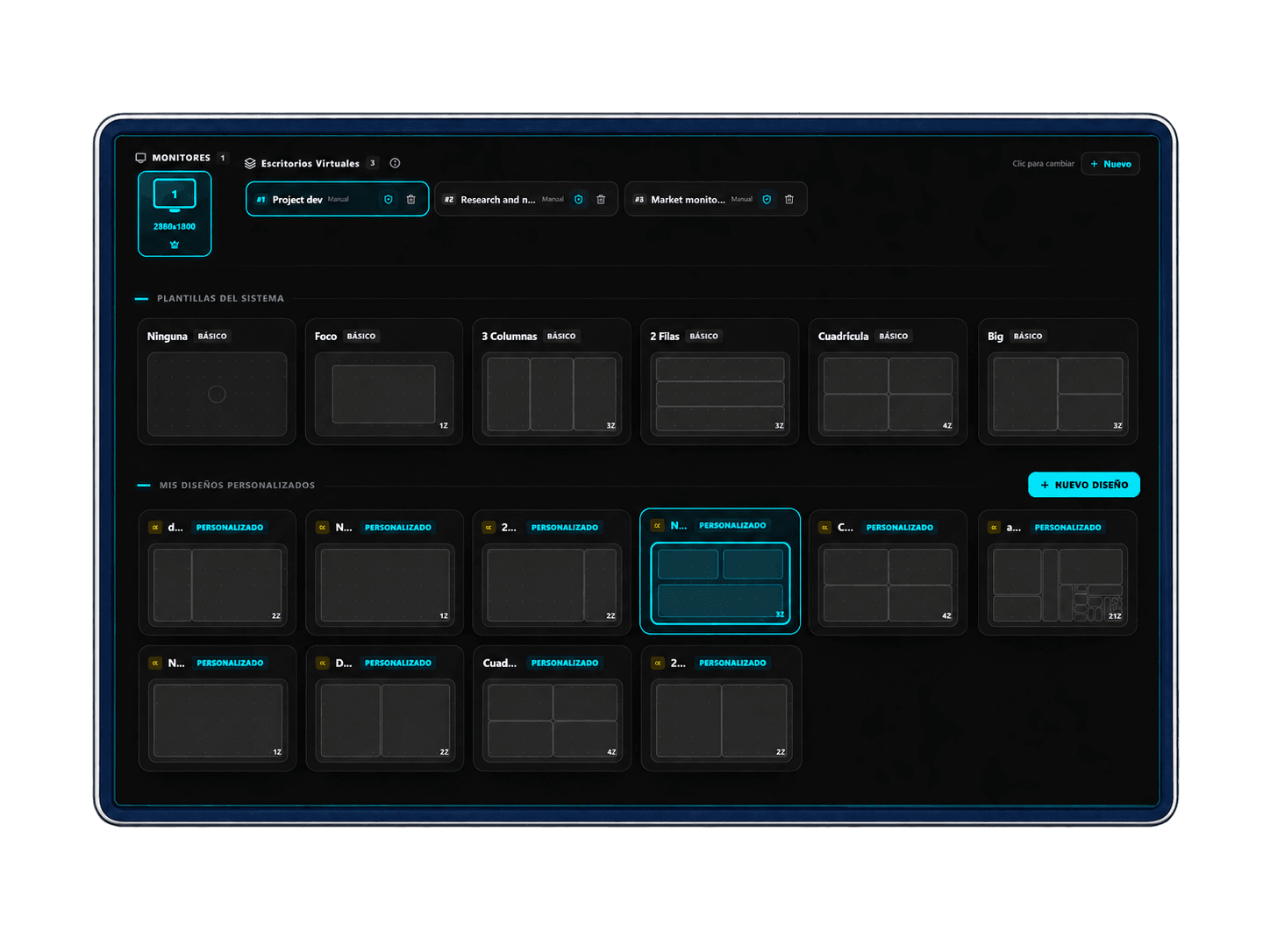Click the highlighted custom design with 3Z
The width and height of the screenshot is (1270, 952).
(x=720, y=571)
